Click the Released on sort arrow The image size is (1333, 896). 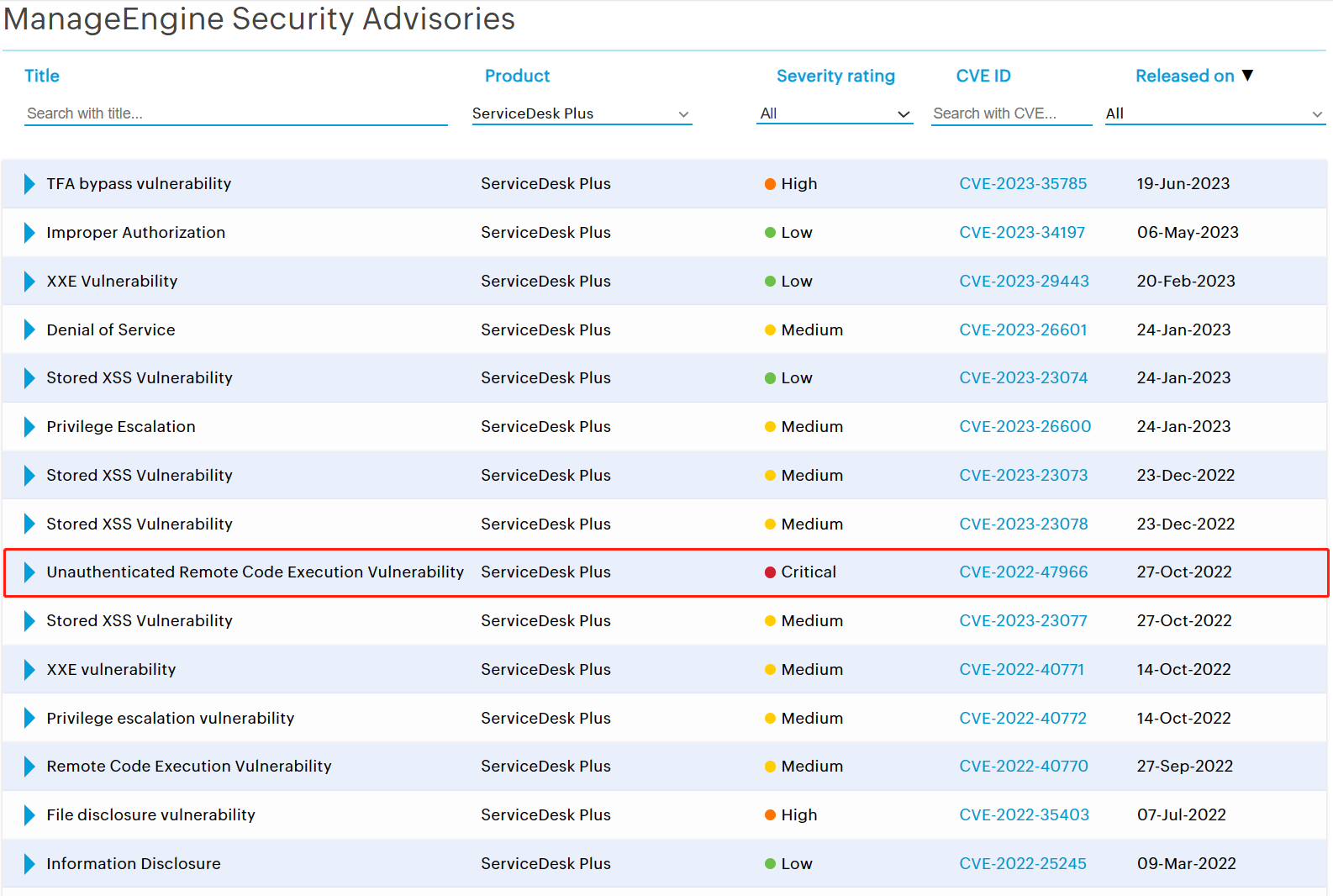click(x=1247, y=76)
